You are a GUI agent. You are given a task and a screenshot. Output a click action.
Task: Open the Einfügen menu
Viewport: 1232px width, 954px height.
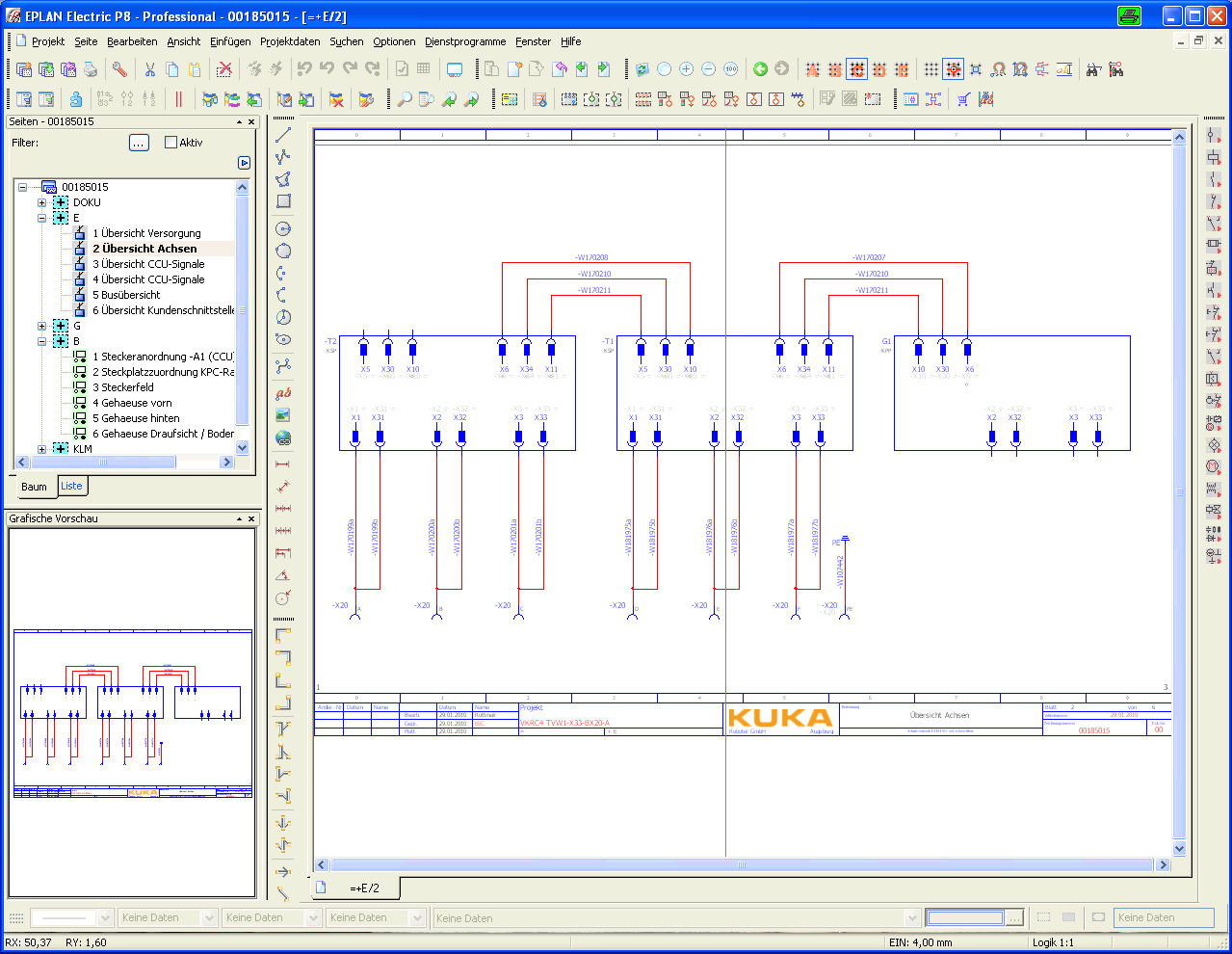coord(230,41)
